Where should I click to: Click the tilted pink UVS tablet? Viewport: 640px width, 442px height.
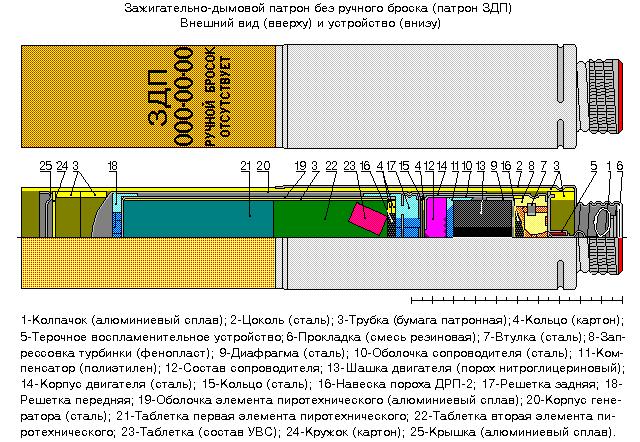[x=368, y=218]
